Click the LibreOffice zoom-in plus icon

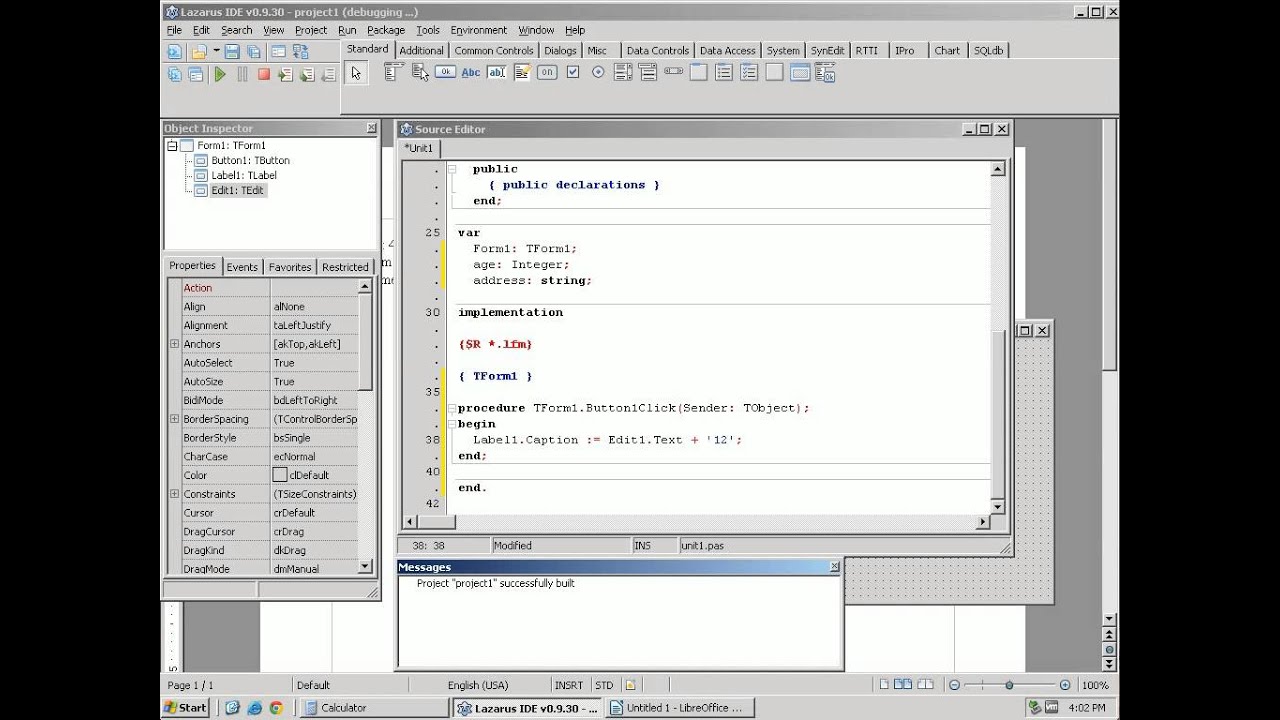point(1065,685)
